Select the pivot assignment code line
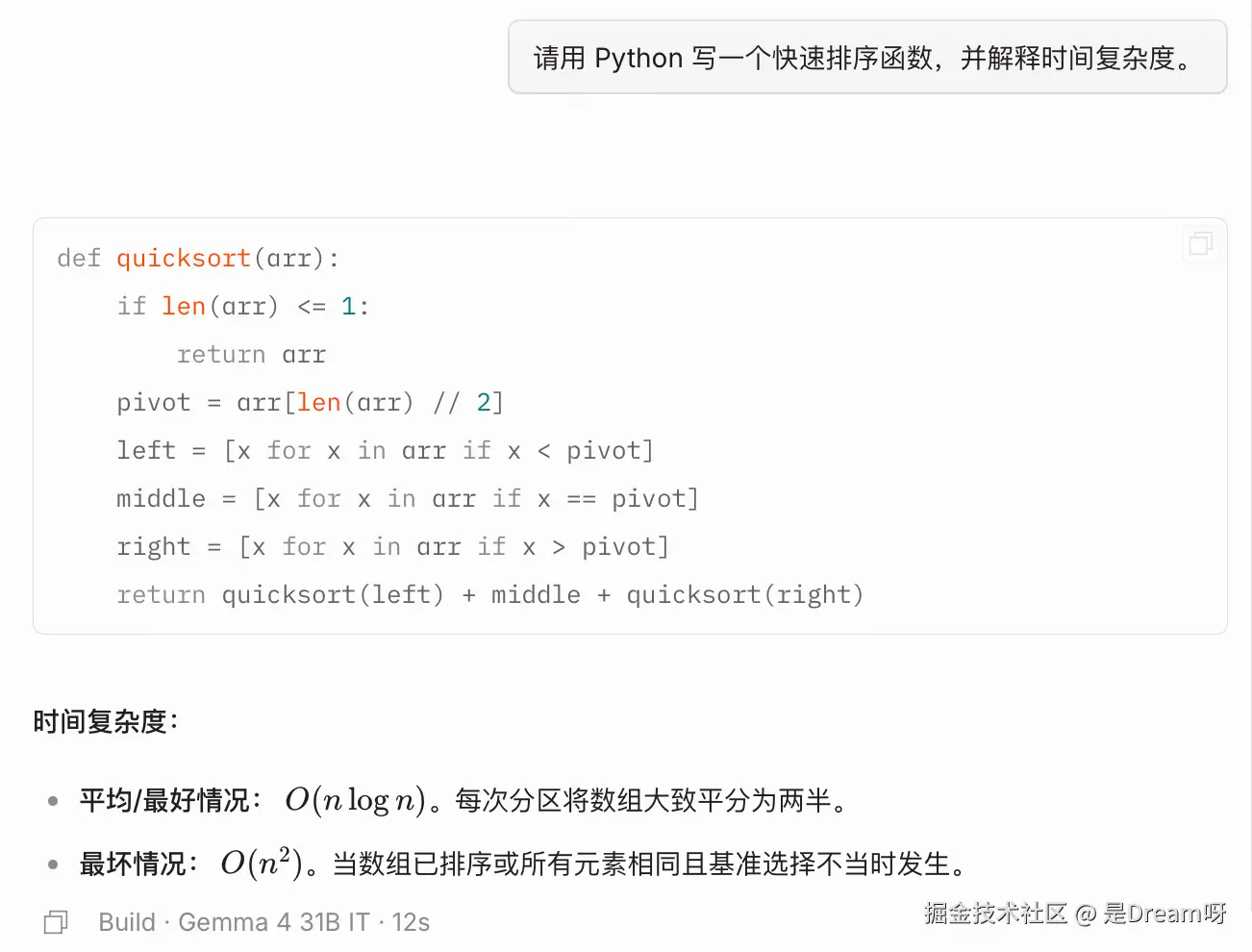The image size is (1252, 952). tap(310, 403)
